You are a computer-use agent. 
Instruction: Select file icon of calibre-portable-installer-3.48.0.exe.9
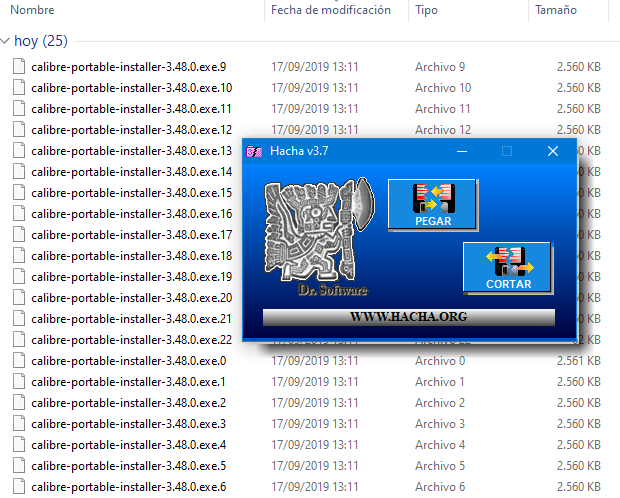tap(19, 66)
